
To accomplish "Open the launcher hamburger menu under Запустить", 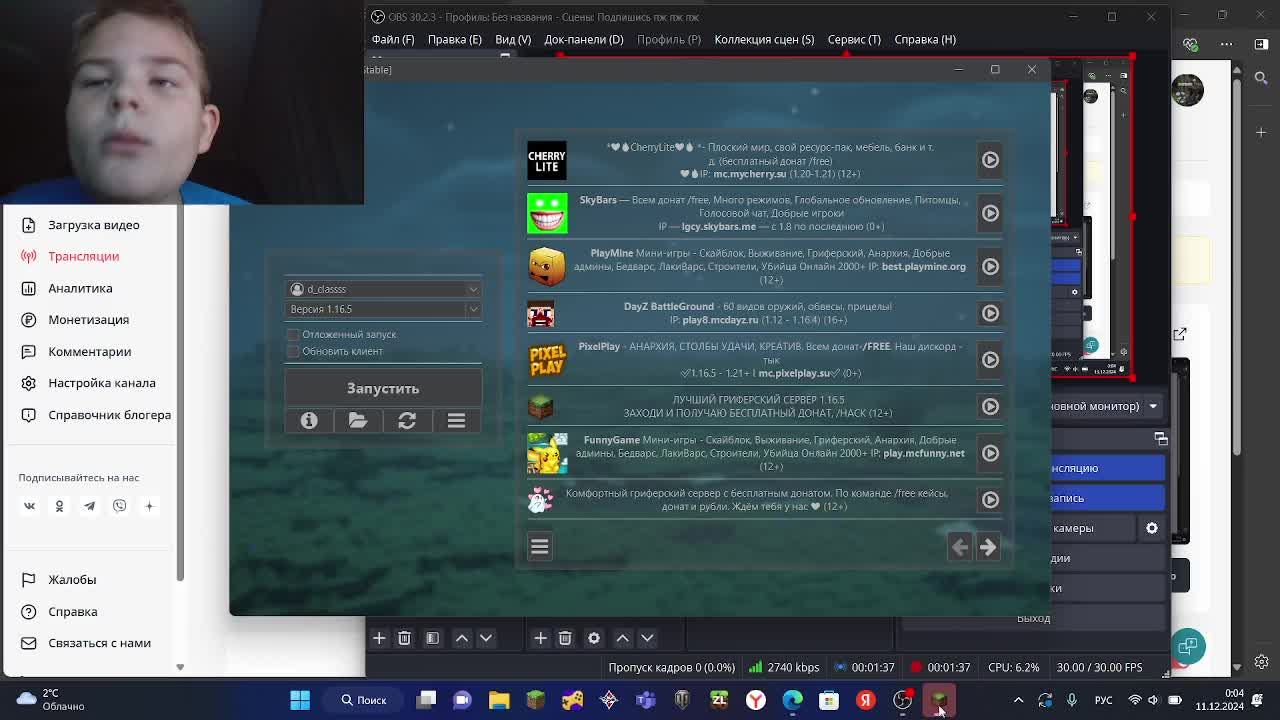I will click(456, 421).
